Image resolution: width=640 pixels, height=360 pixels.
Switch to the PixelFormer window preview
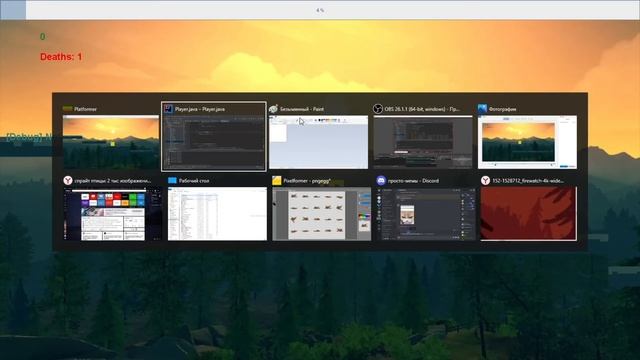coord(322,214)
